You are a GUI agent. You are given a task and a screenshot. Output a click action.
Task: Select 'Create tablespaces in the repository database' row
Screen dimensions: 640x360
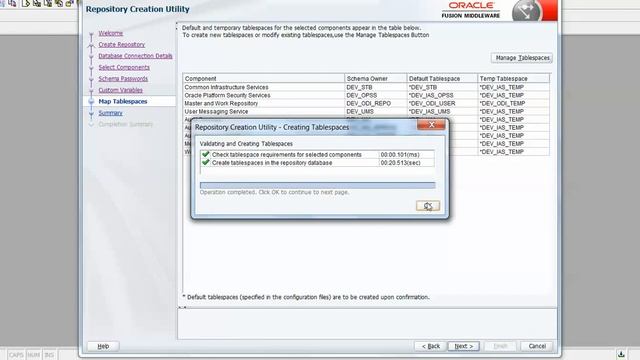coord(317,162)
